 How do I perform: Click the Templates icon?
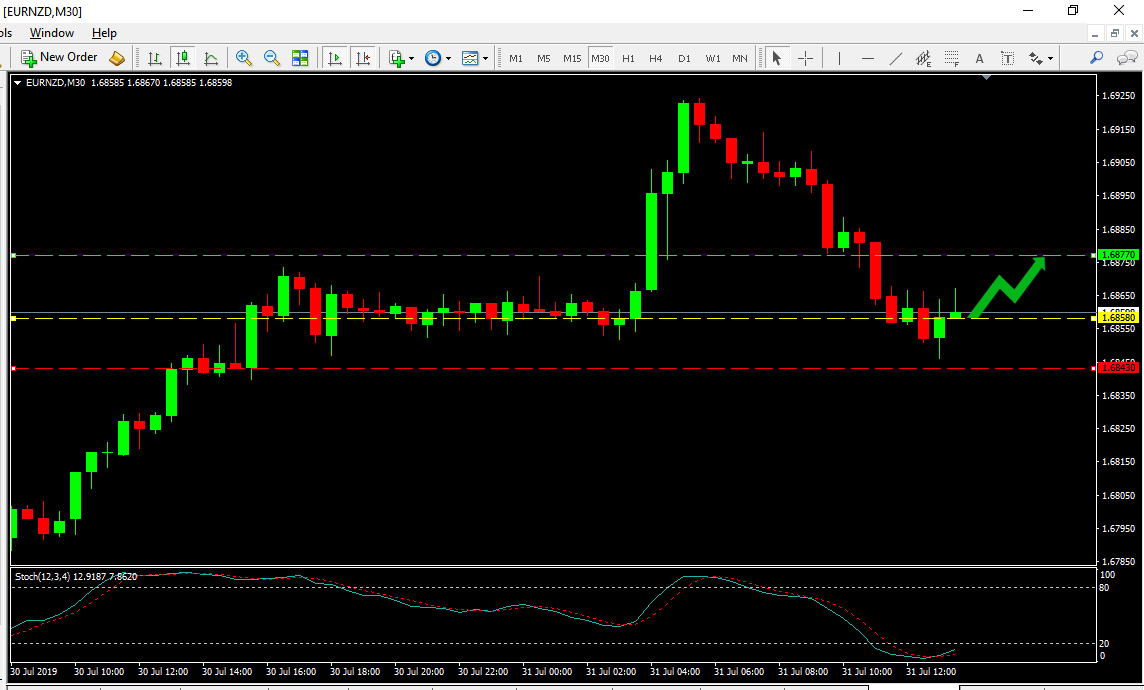[x=471, y=58]
